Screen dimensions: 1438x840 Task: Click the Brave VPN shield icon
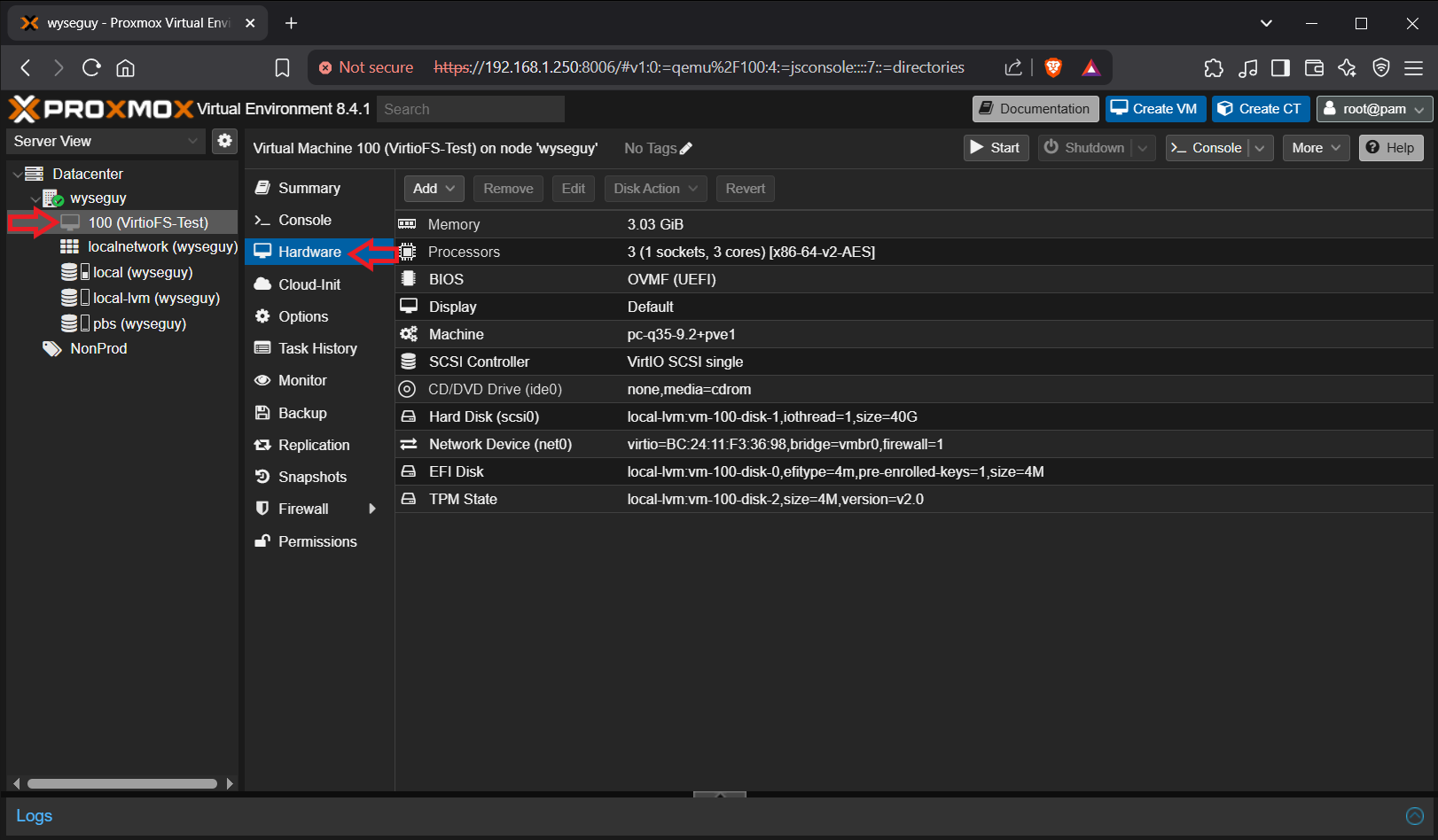pyautogui.click(x=1380, y=67)
